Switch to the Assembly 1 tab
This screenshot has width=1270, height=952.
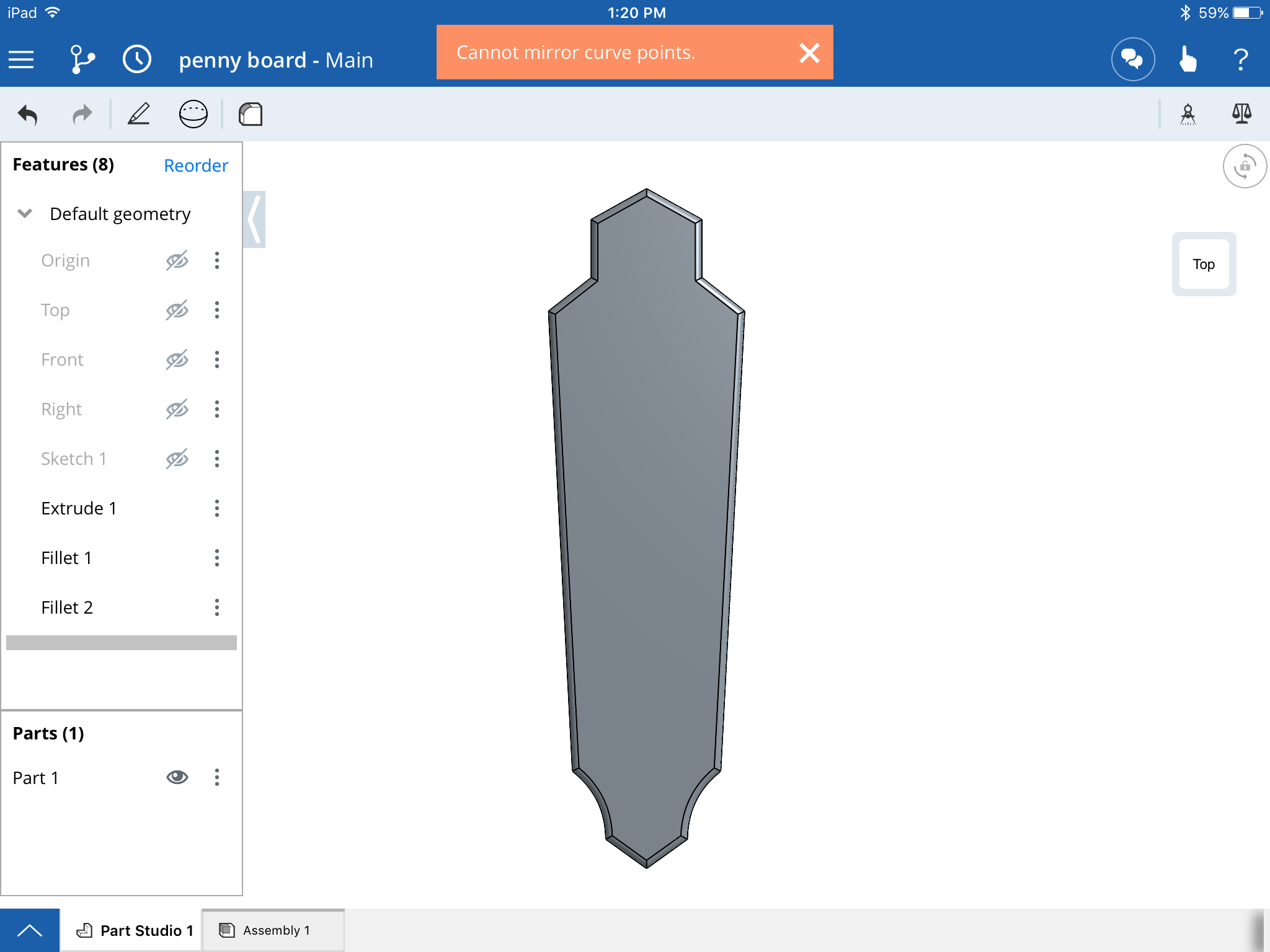coord(273,930)
